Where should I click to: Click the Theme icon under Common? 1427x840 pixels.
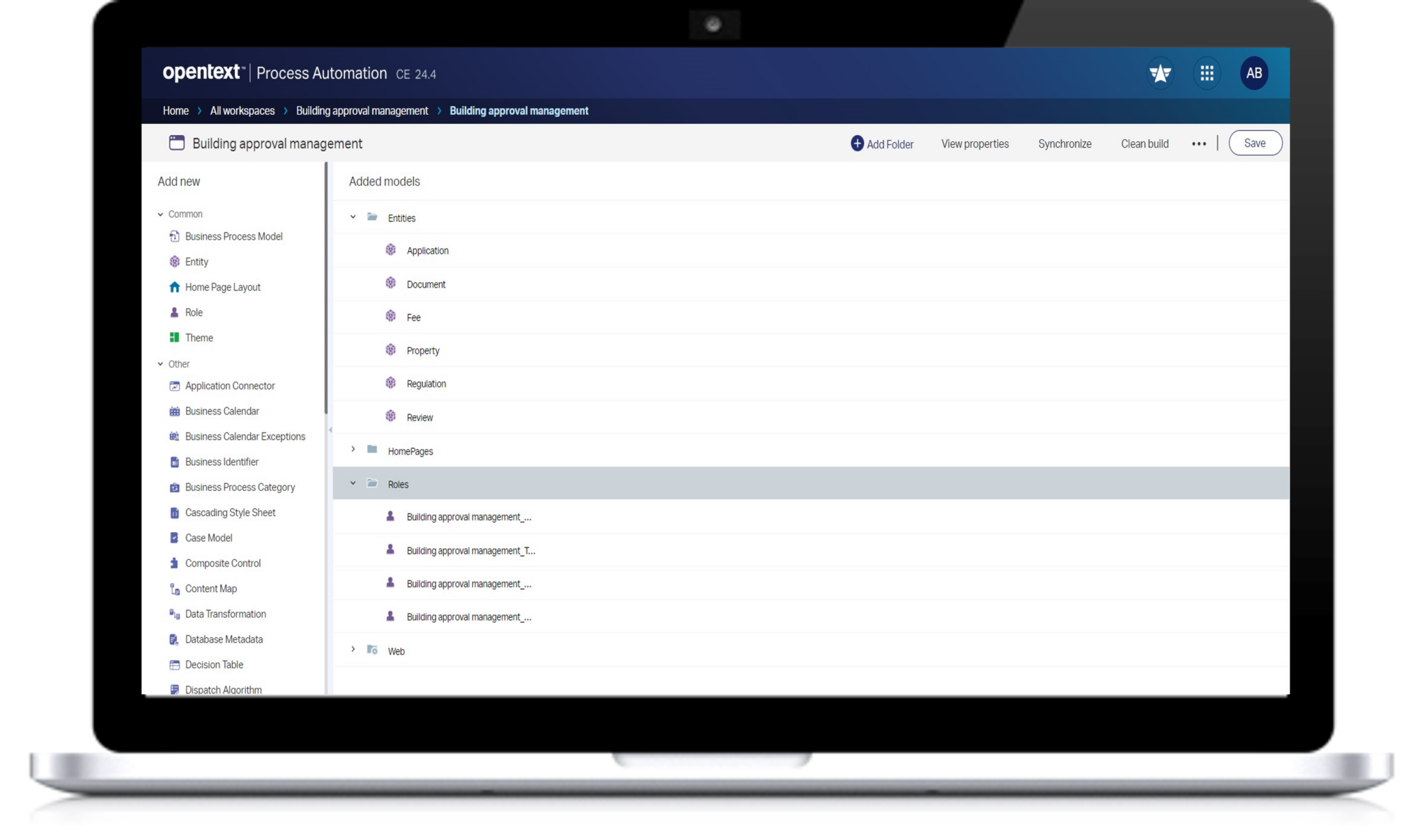coord(174,337)
